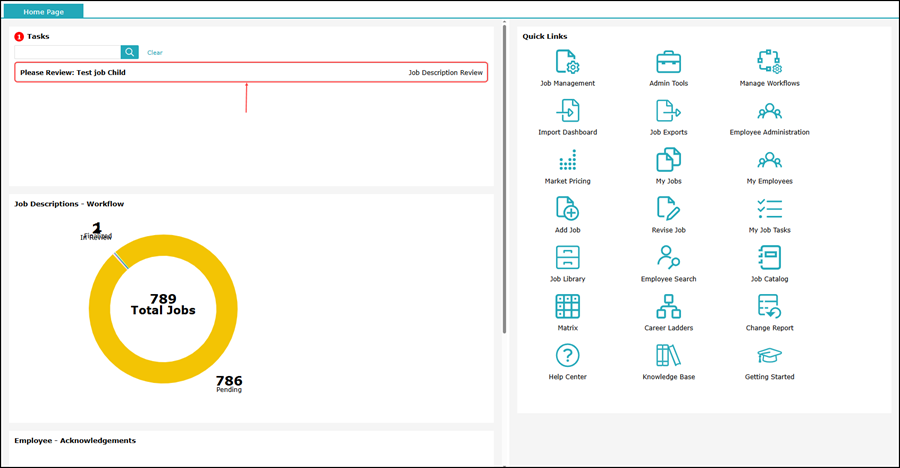Open the My Employees icon
900x468 pixels.
pyautogui.click(x=769, y=160)
